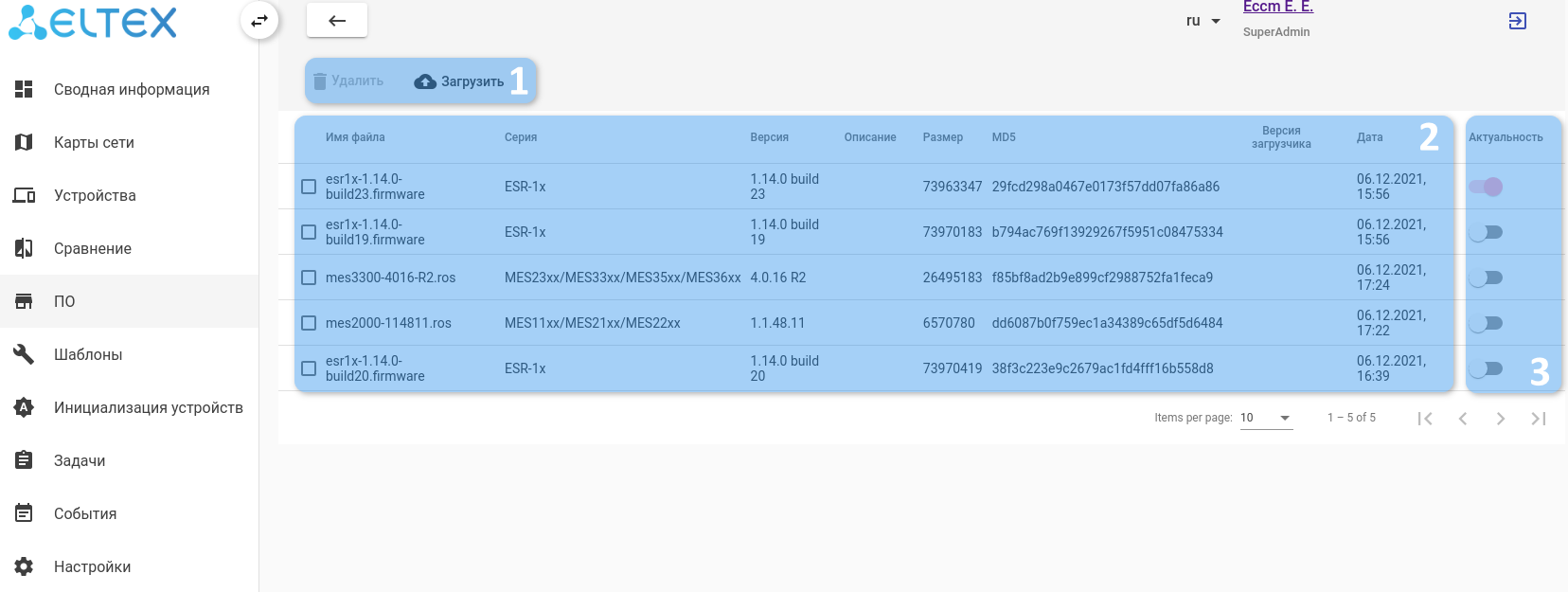Click the cloud upload icon
This screenshot has height=592, width=1568.
coord(425,81)
